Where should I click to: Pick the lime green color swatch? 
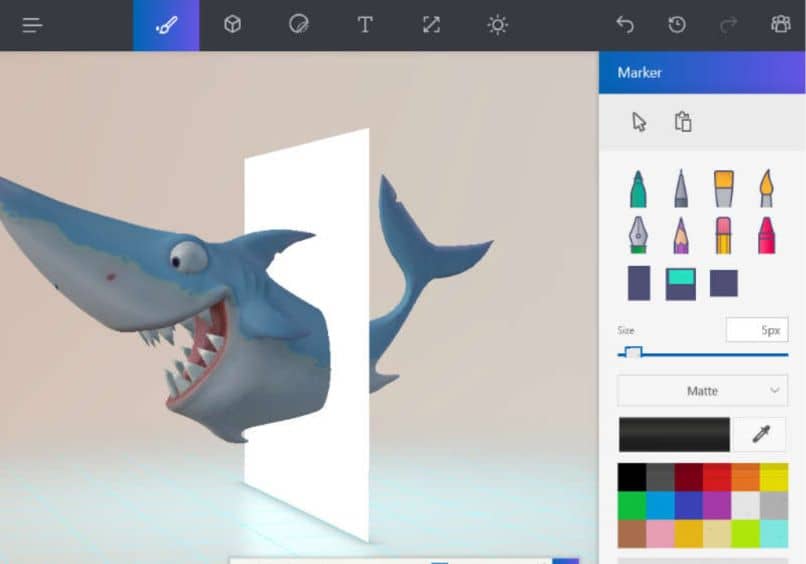745,534
